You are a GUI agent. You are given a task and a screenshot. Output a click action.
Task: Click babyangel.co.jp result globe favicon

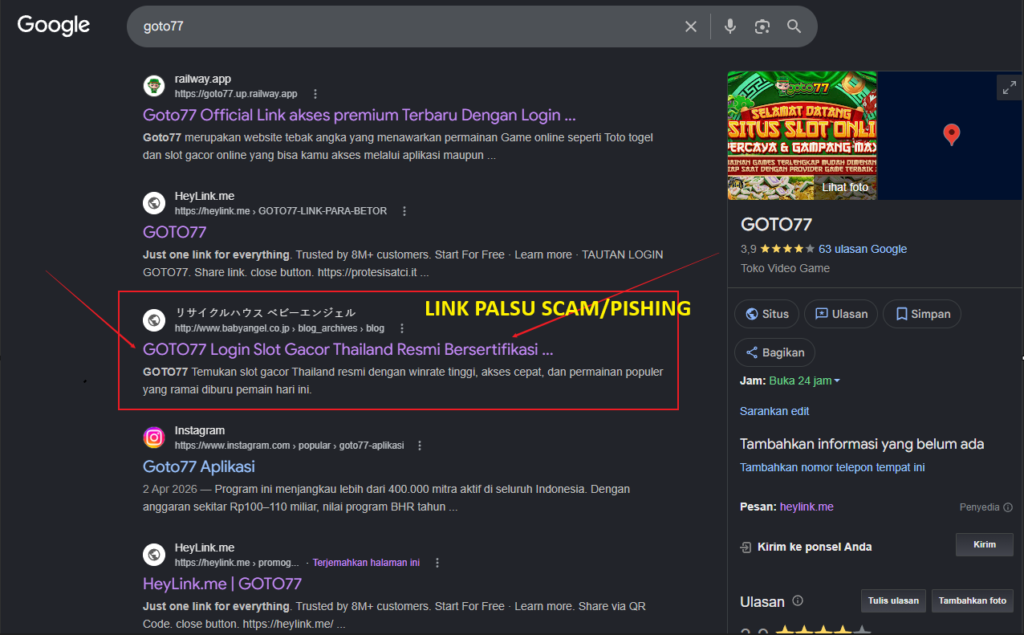point(154,320)
